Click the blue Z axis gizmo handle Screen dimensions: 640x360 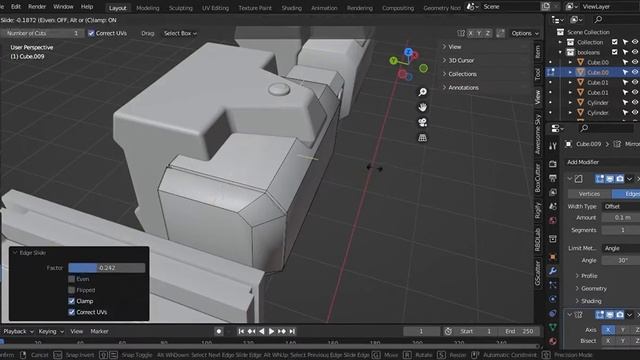click(408, 52)
